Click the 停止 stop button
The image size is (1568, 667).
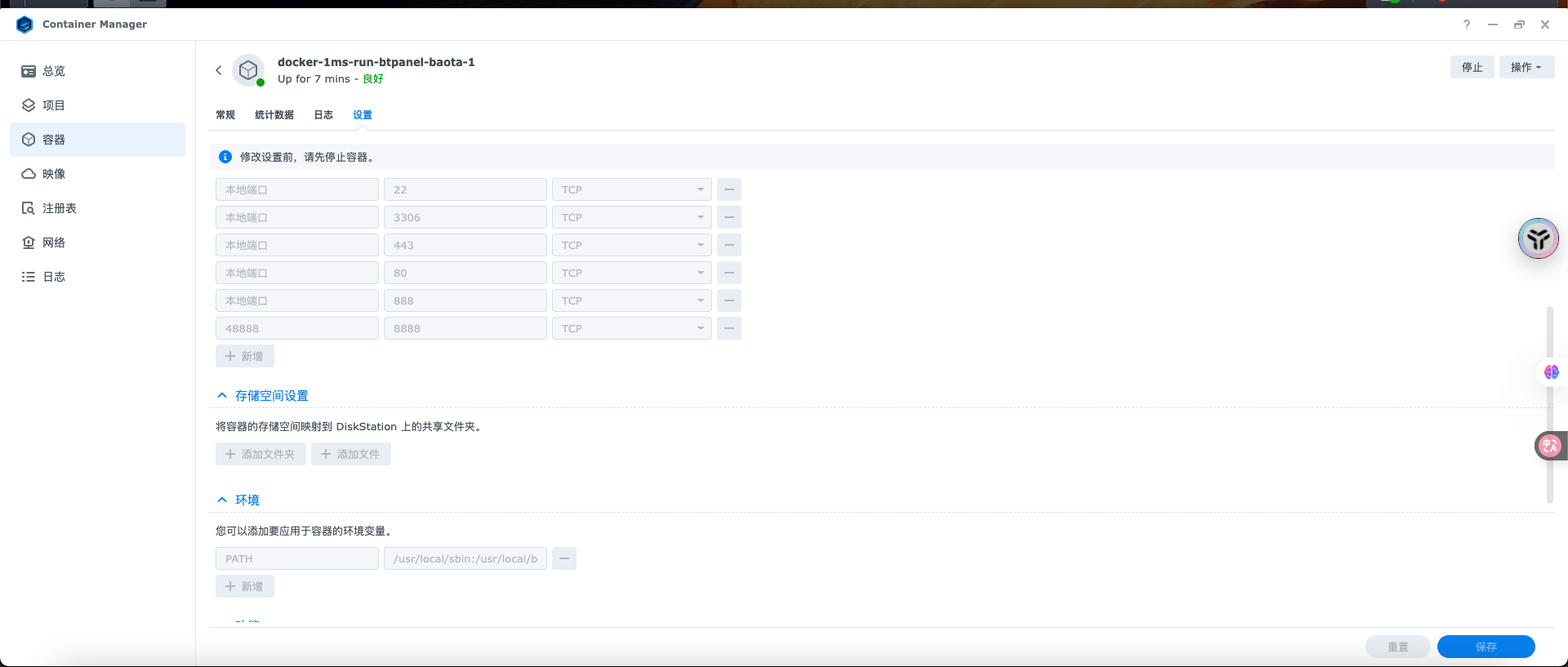coord(1472,67)
